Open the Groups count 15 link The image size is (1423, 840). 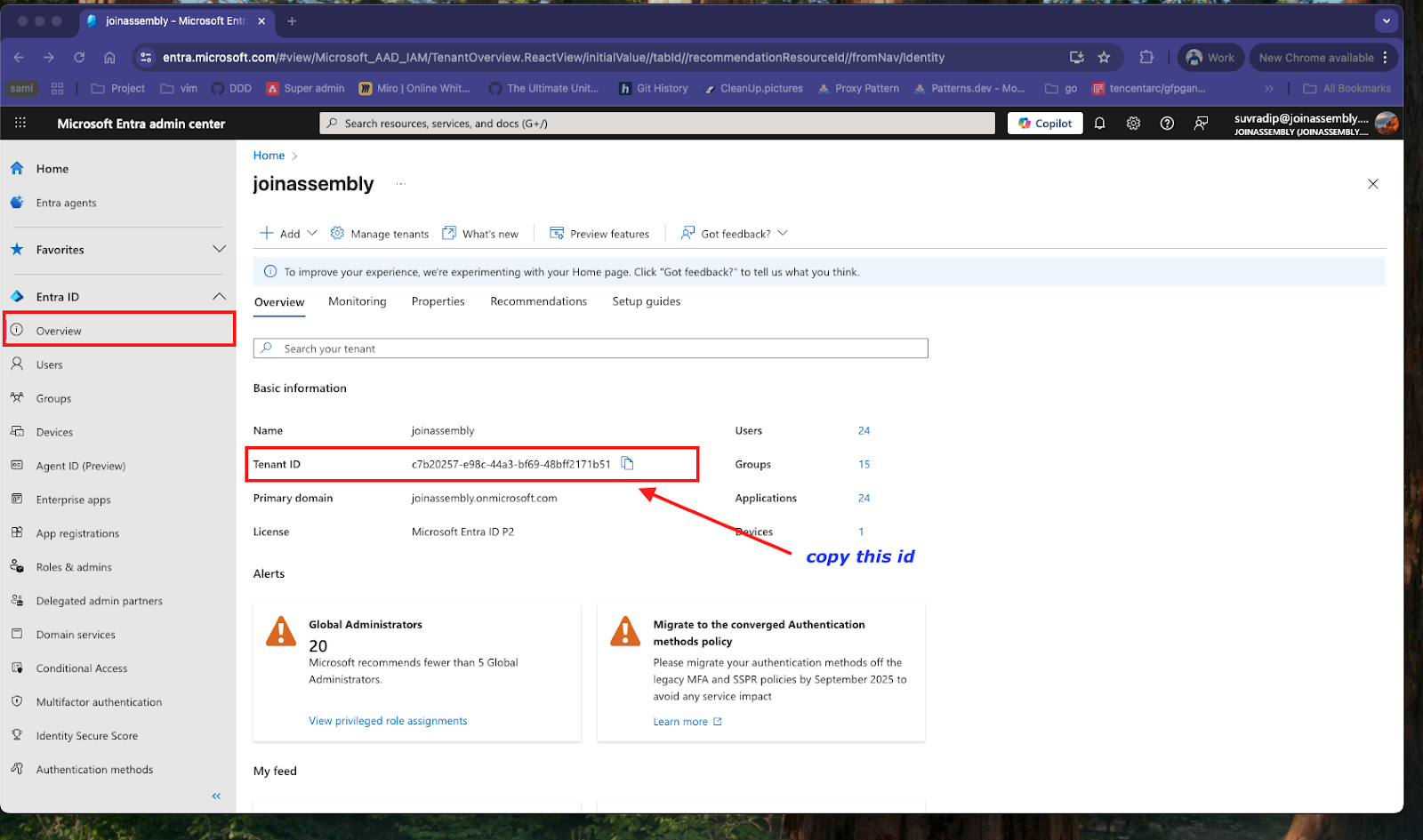pyautogui.click(x=864, y=465)
